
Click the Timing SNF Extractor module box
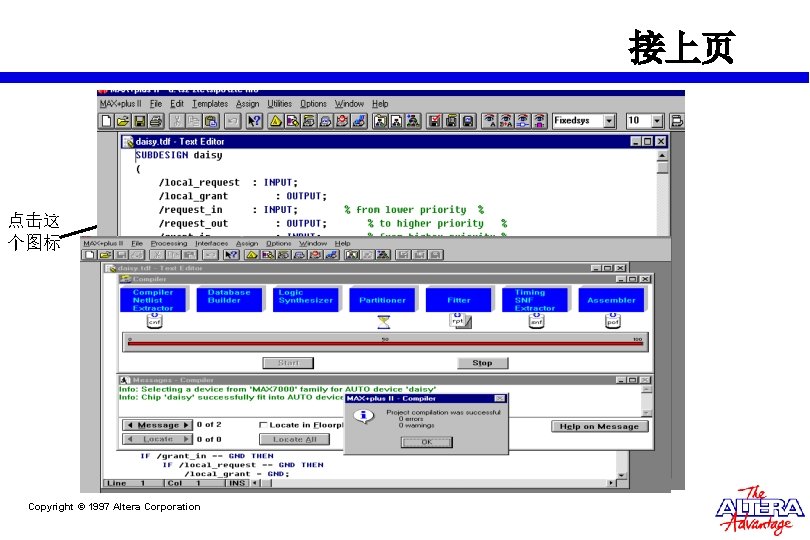click(535, 300)
